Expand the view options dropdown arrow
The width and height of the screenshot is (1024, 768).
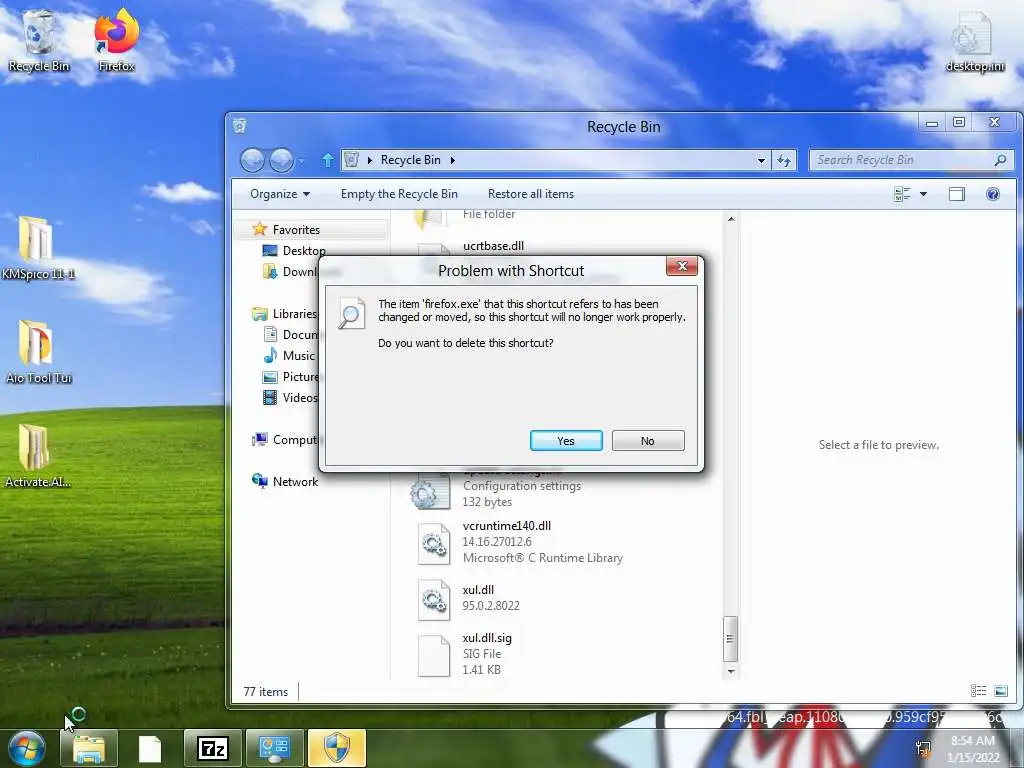coord(923,194)
